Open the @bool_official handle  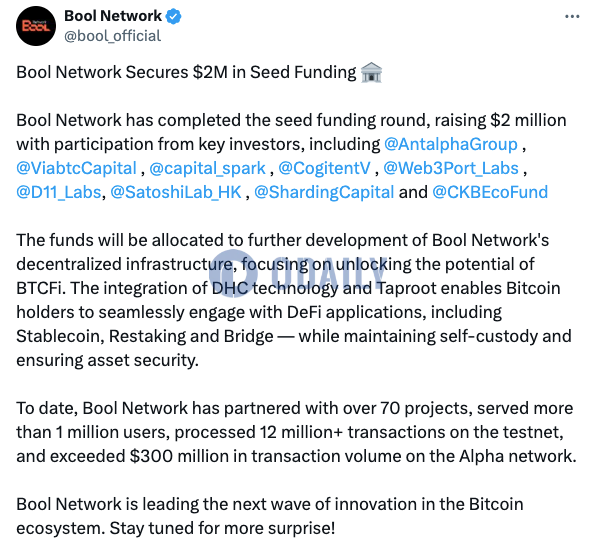point(113,36)
